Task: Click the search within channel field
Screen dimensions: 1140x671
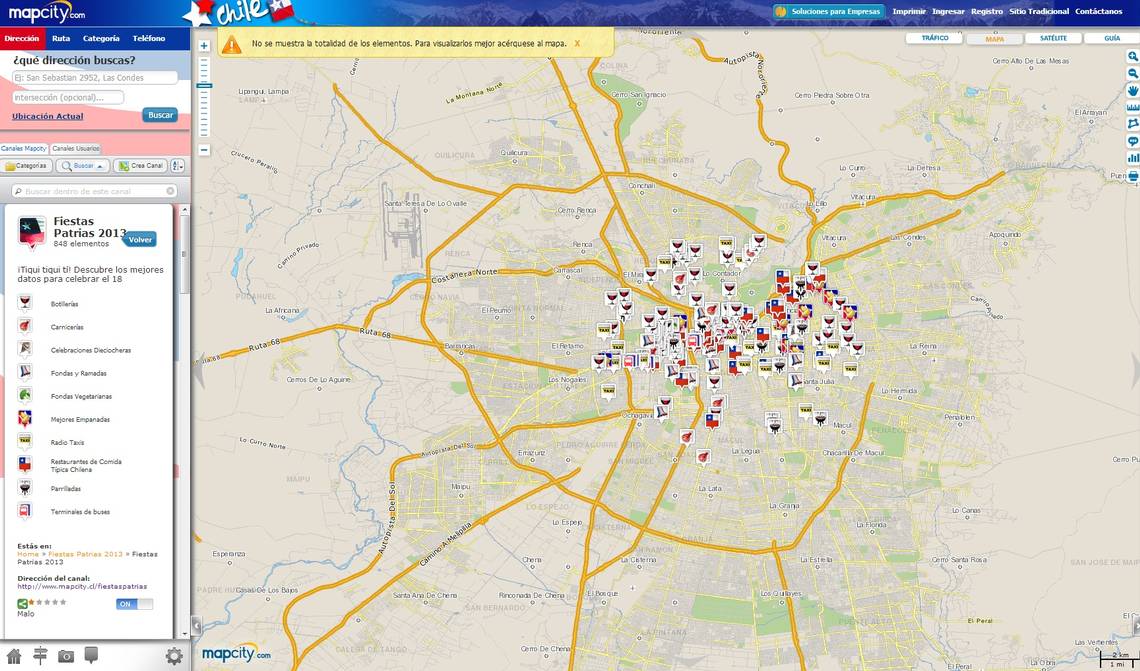Action: [95, 191]
